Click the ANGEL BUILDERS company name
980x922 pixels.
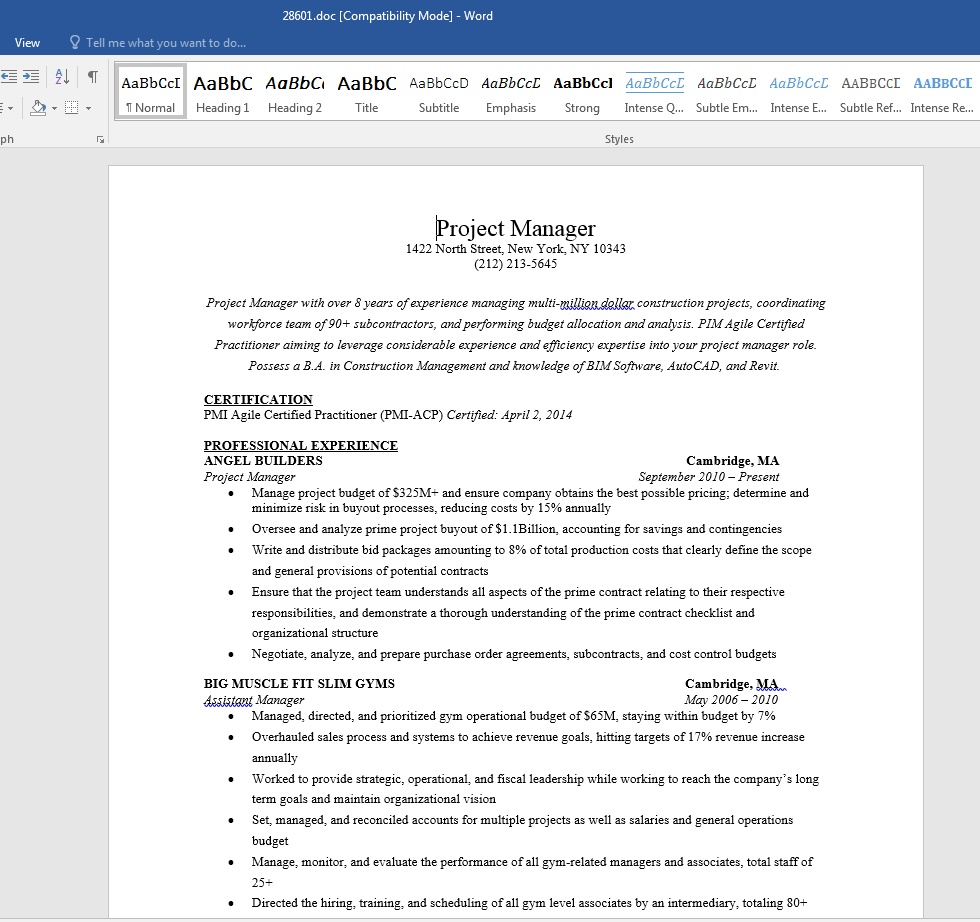(263, 461)
